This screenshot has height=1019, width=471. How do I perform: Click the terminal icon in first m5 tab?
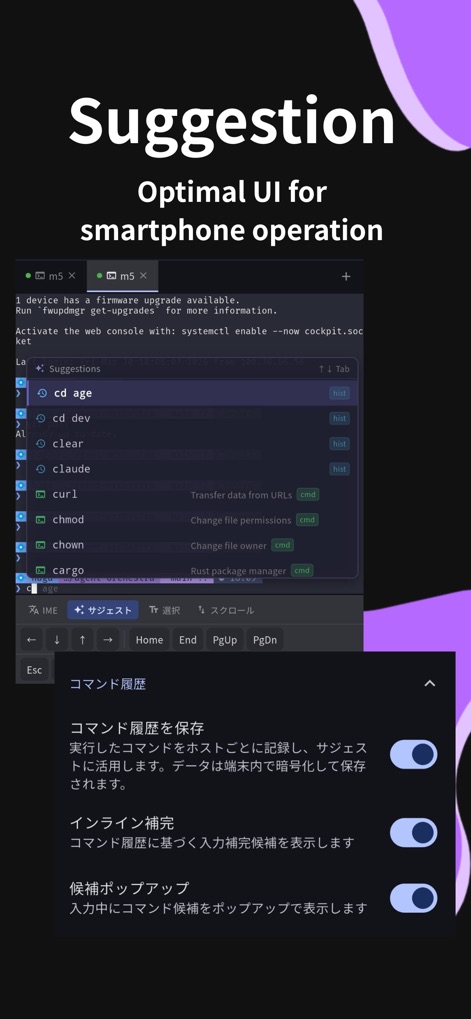point(40,276)
